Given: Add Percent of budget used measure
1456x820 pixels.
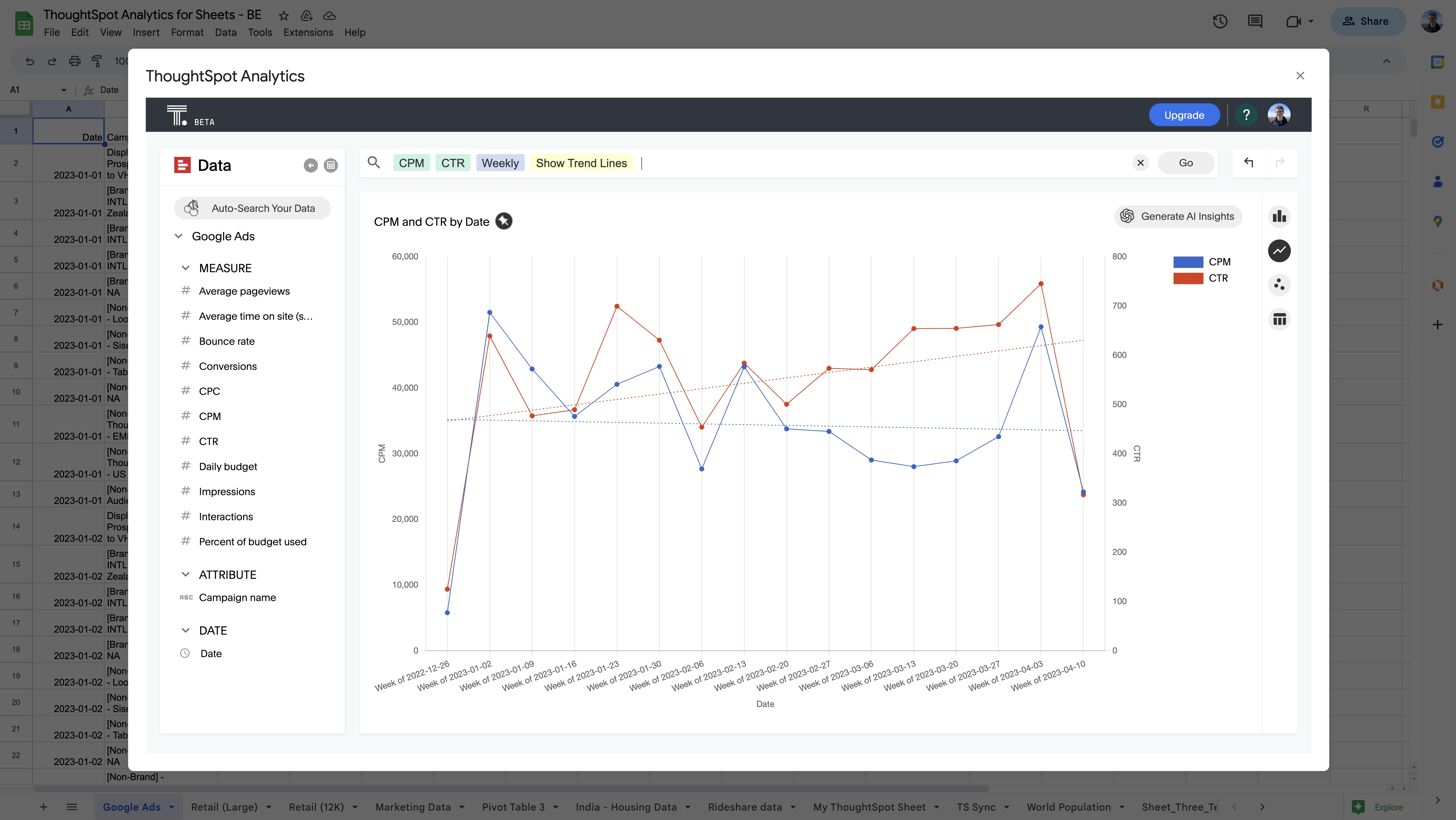Looking at the screenshot, I should click(253, 542).
